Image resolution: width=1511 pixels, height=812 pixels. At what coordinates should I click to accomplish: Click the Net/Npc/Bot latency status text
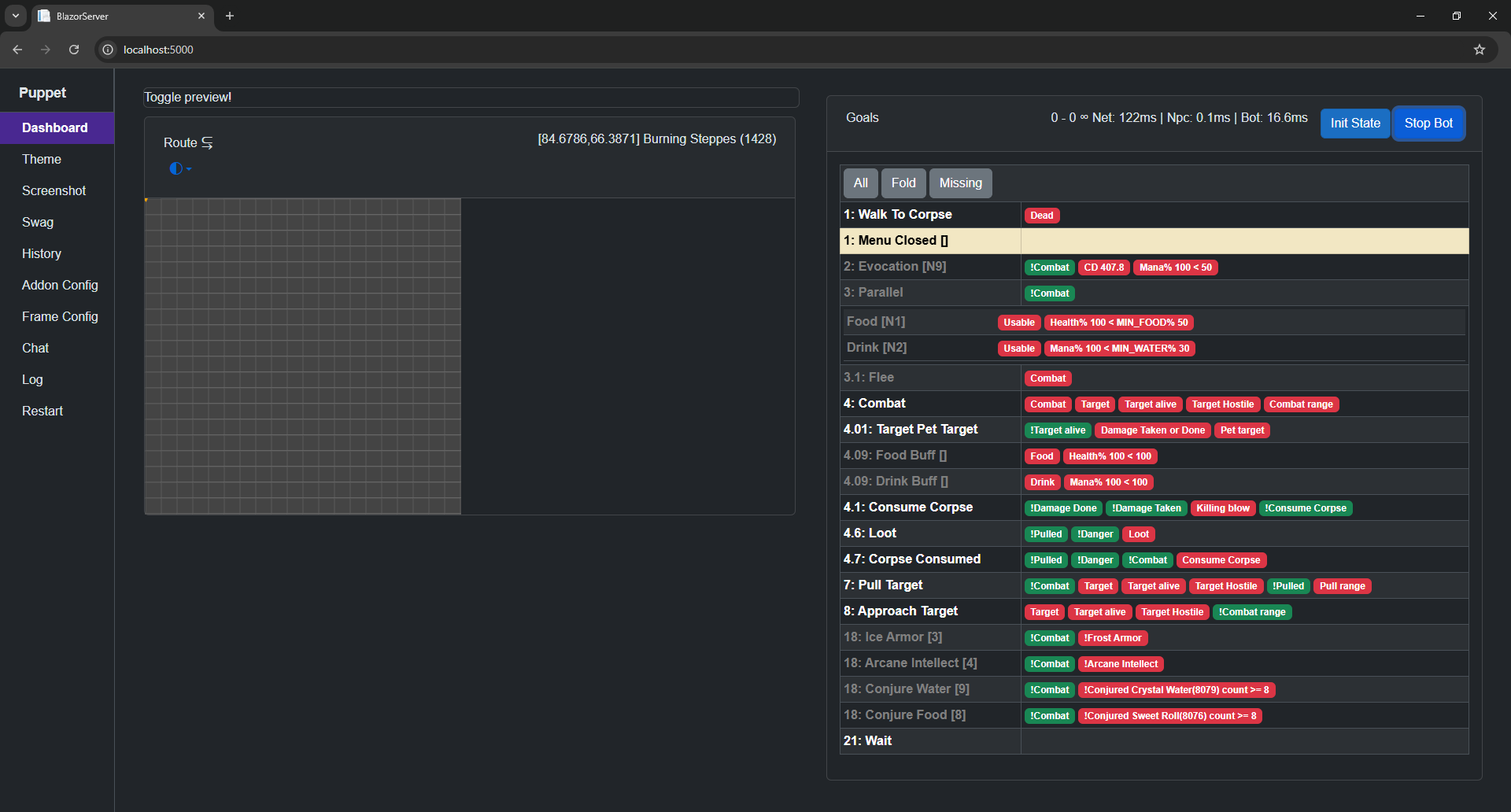click(1179, 117)
